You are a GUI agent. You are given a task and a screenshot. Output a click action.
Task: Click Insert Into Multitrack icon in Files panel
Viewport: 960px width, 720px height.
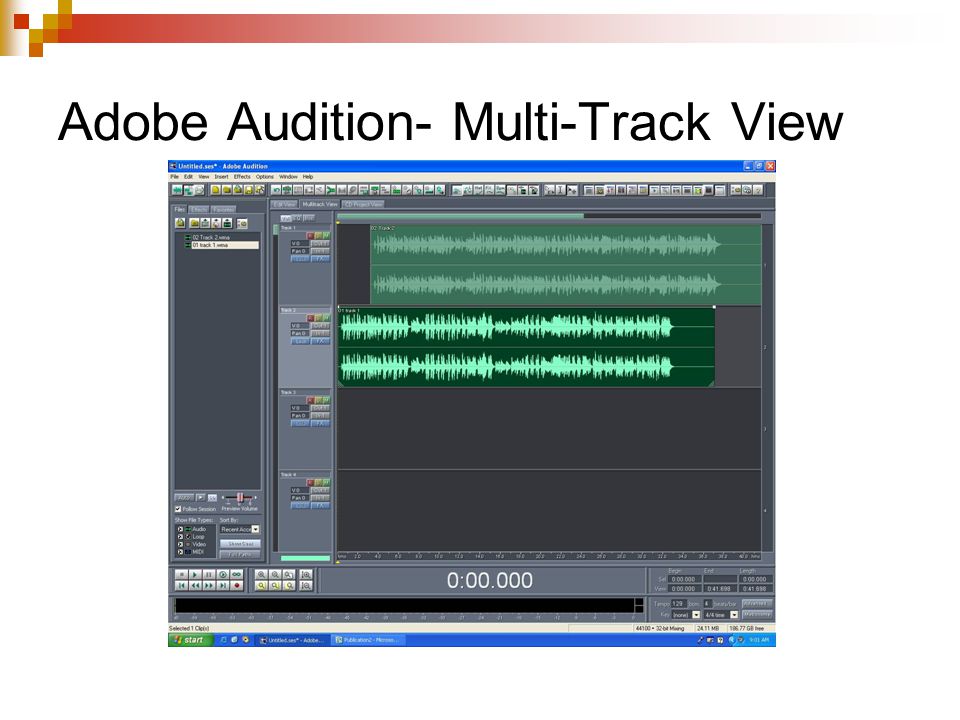(205, 223)
